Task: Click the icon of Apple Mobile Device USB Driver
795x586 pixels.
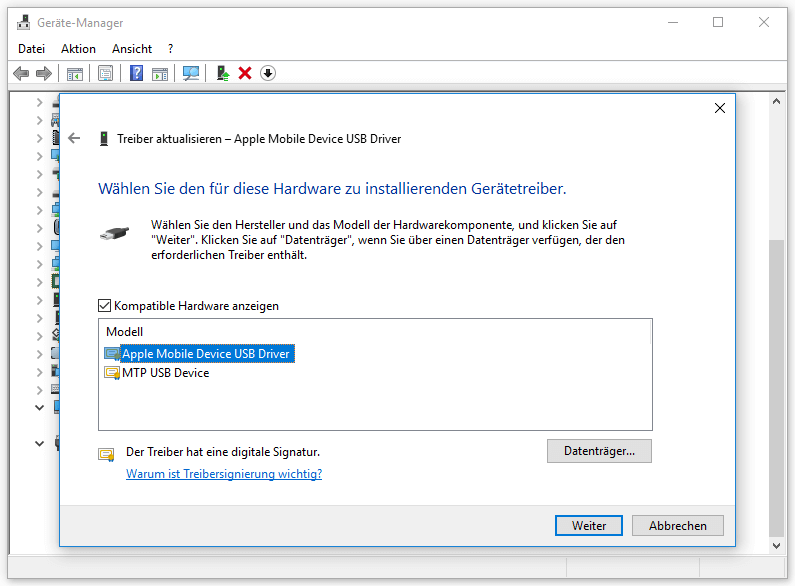Action: click(x=112, y=354)
